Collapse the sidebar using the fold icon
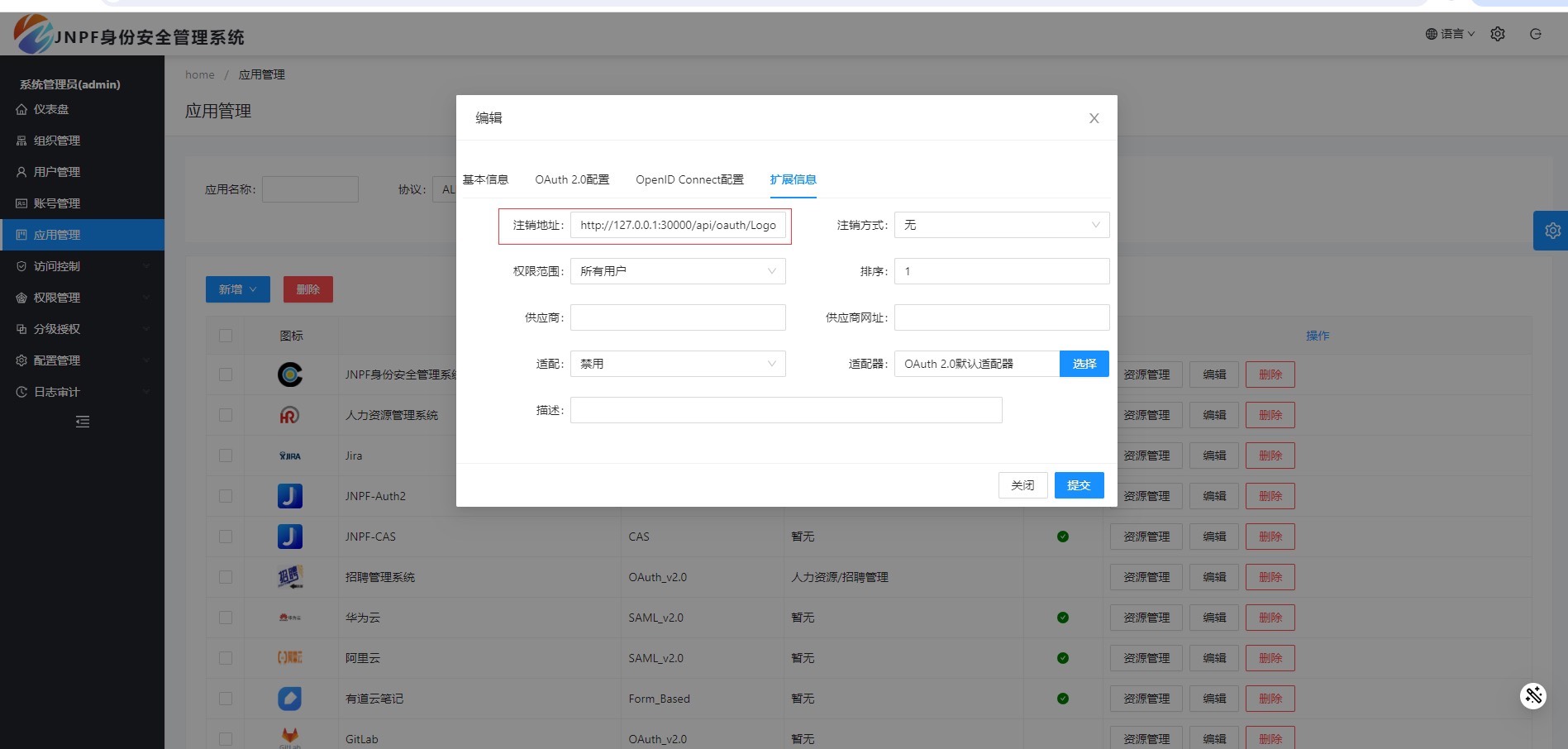 coord(83,422)
